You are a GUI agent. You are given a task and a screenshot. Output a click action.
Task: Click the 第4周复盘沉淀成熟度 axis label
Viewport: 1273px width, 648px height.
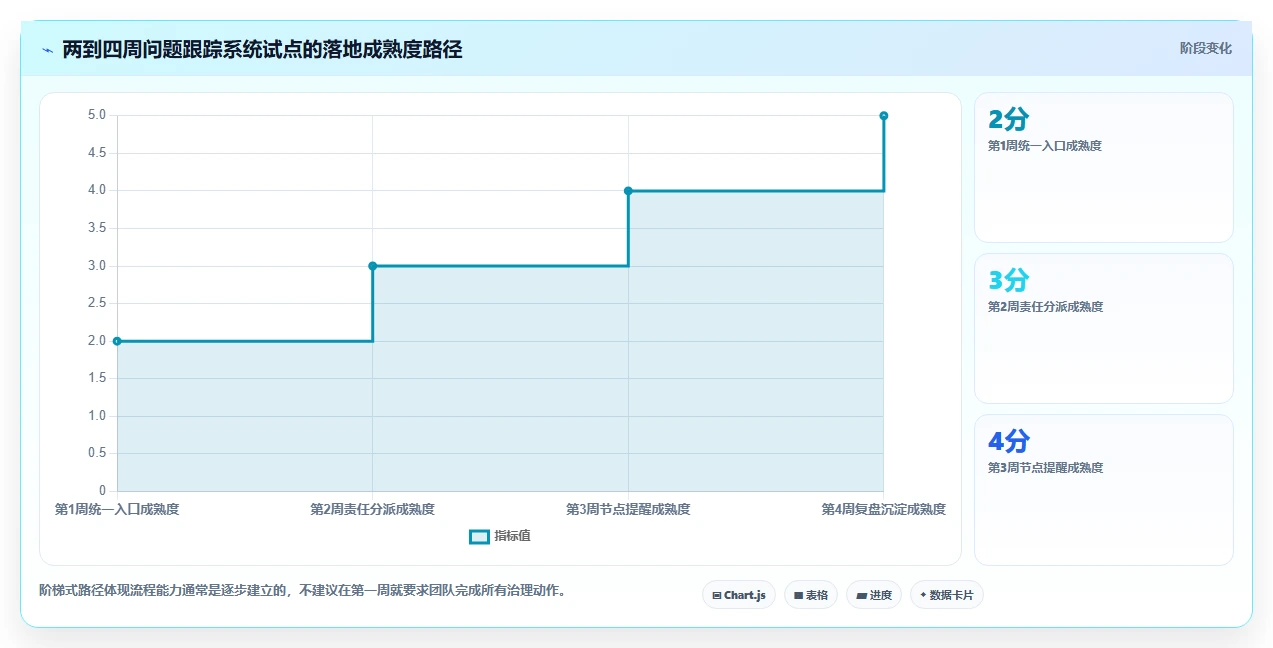[x=884, y=509]
